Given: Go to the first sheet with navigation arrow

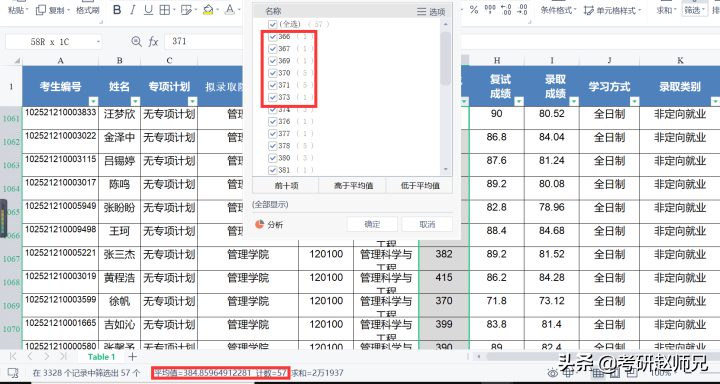Looking at the screenshot, I should (x=13, y=356).
